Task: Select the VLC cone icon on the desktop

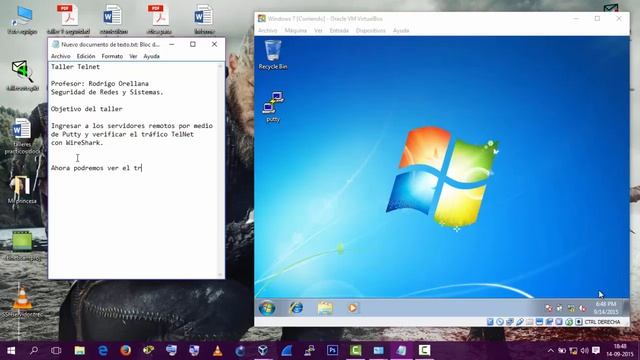Action: [22, 302]
